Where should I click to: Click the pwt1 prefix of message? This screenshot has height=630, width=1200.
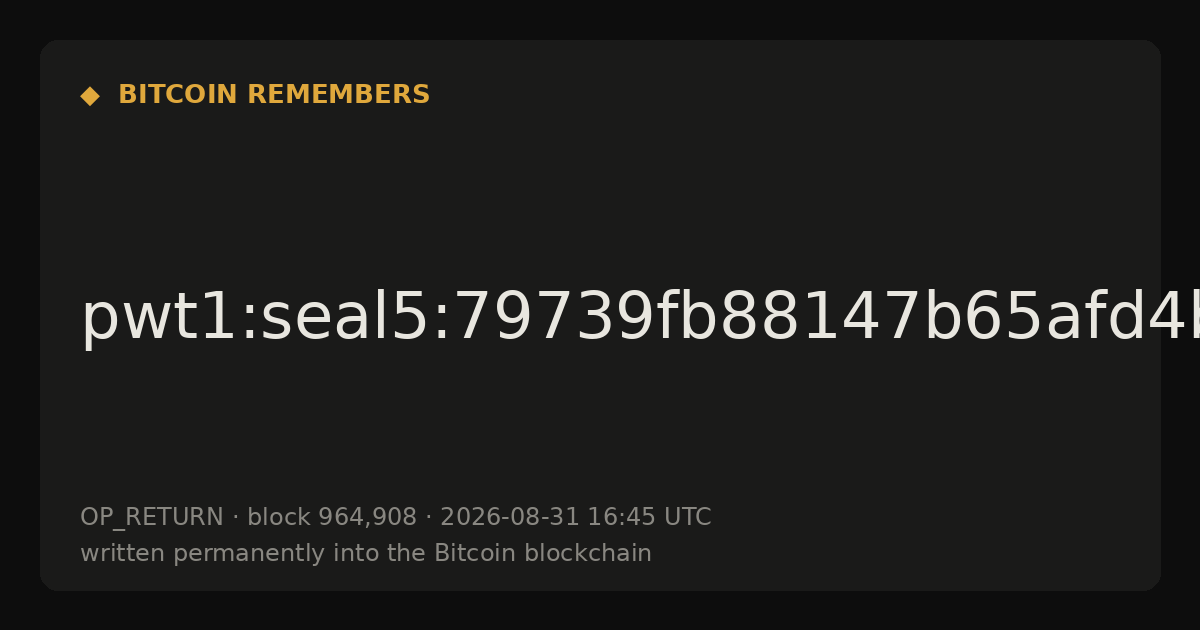(154, 320)
